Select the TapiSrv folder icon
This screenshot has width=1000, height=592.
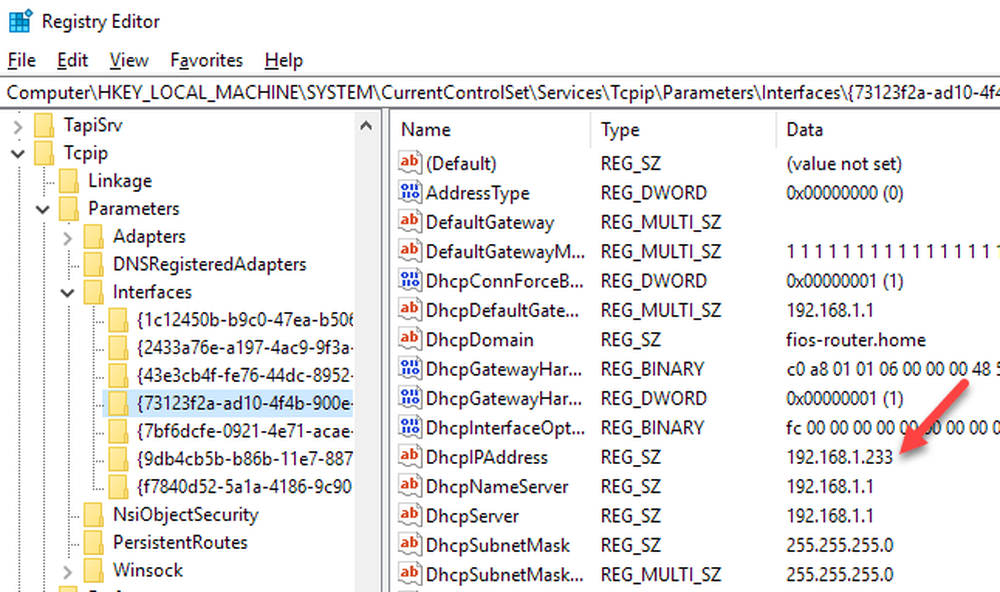click(44, 126)
